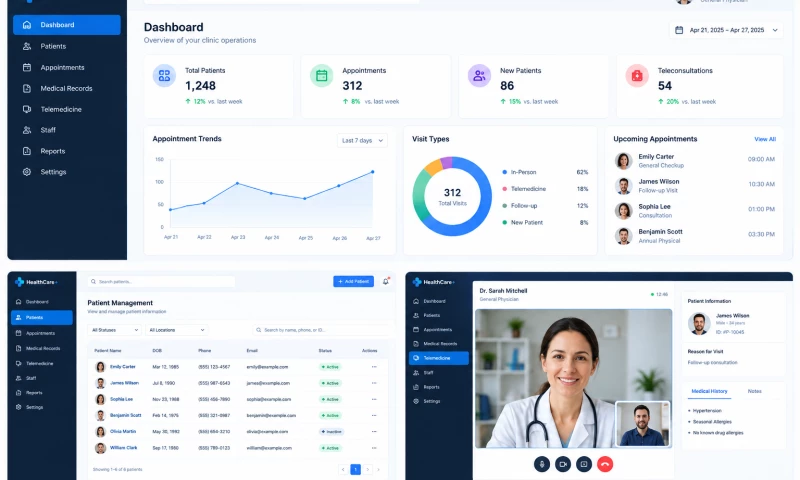
Task: Open Benjamin Scott's 03:30 PM upcoming appointment
Action: (x=694, y=236)
